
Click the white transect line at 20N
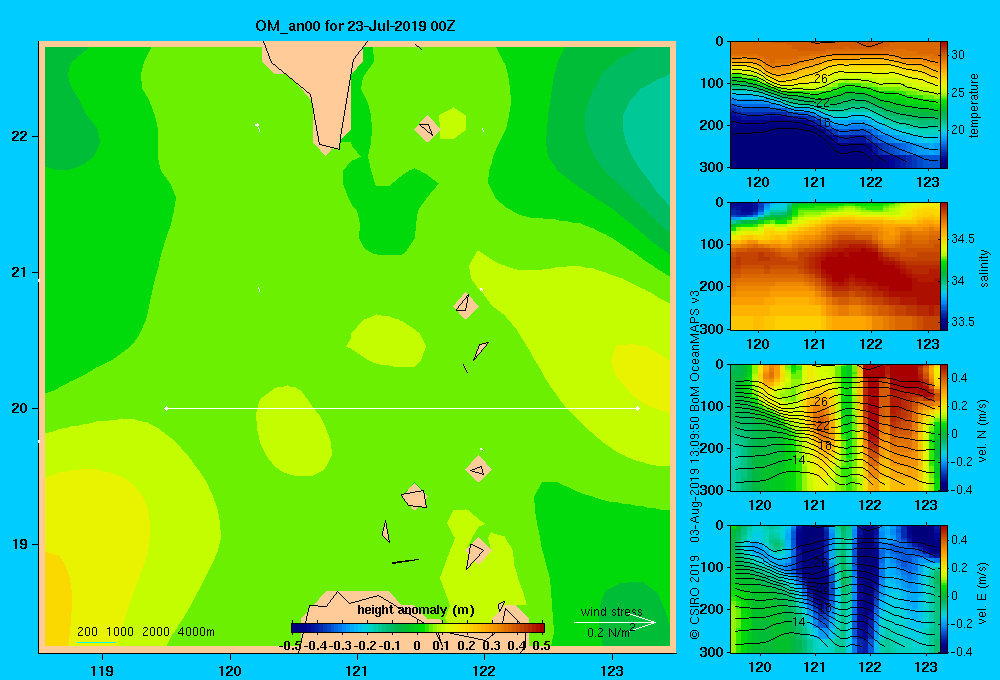[402, 408]
